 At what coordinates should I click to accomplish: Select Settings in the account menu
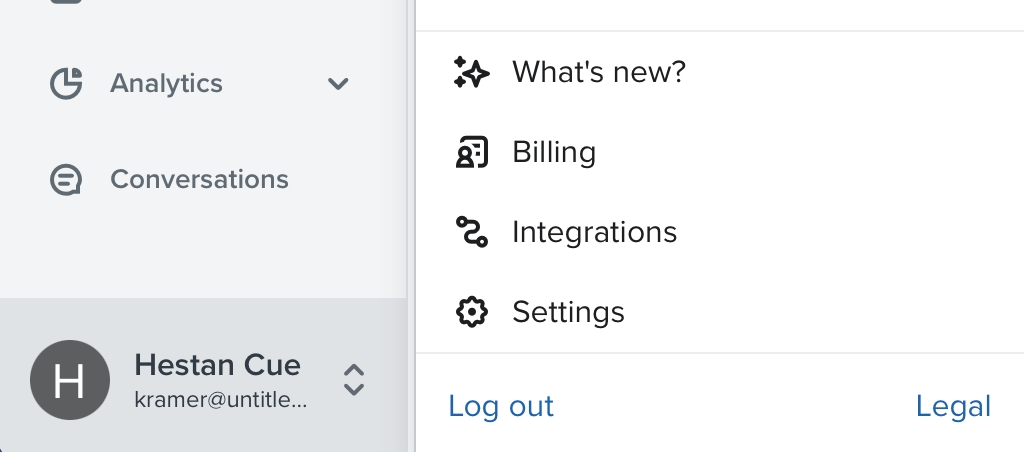click(x=568, y=312)
